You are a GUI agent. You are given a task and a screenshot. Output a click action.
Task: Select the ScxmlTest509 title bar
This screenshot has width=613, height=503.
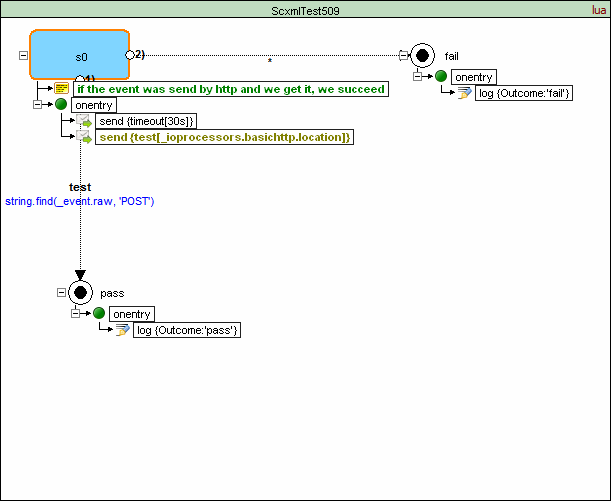tap(305, 9)
